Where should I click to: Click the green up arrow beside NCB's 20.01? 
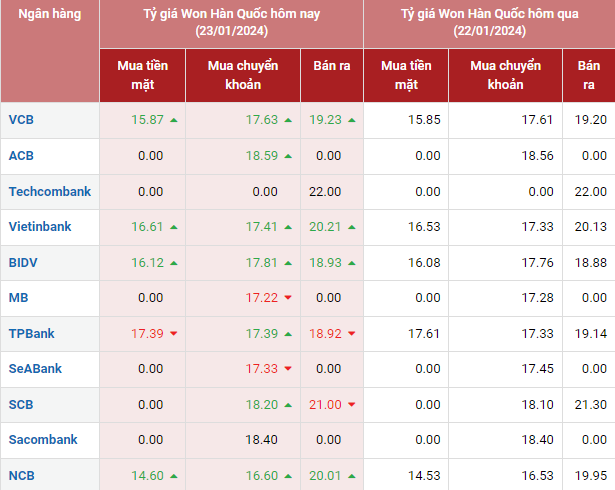click(x=353, y=476)
